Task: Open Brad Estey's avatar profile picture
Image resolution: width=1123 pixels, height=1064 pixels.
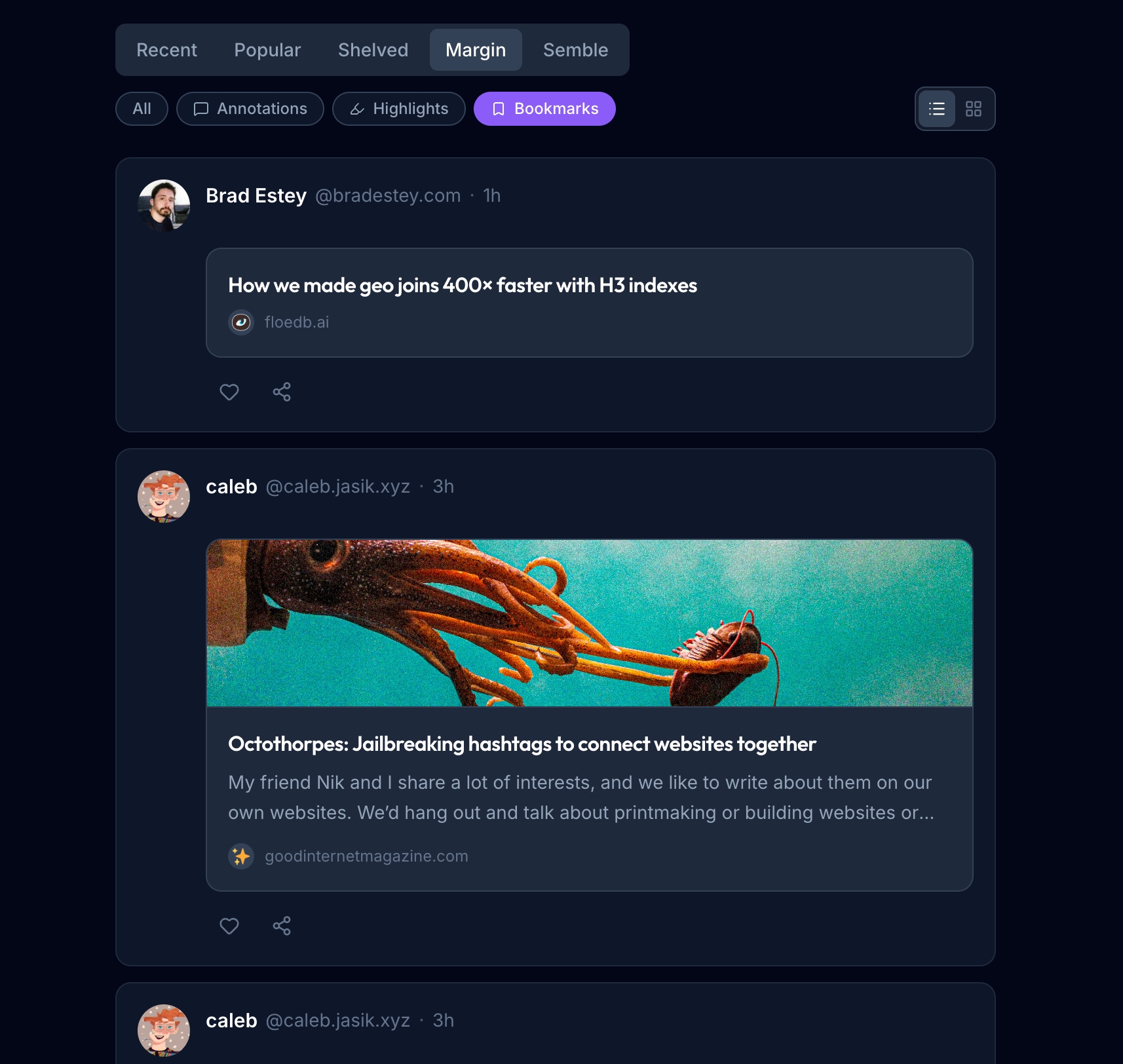Action: point(164,206)
